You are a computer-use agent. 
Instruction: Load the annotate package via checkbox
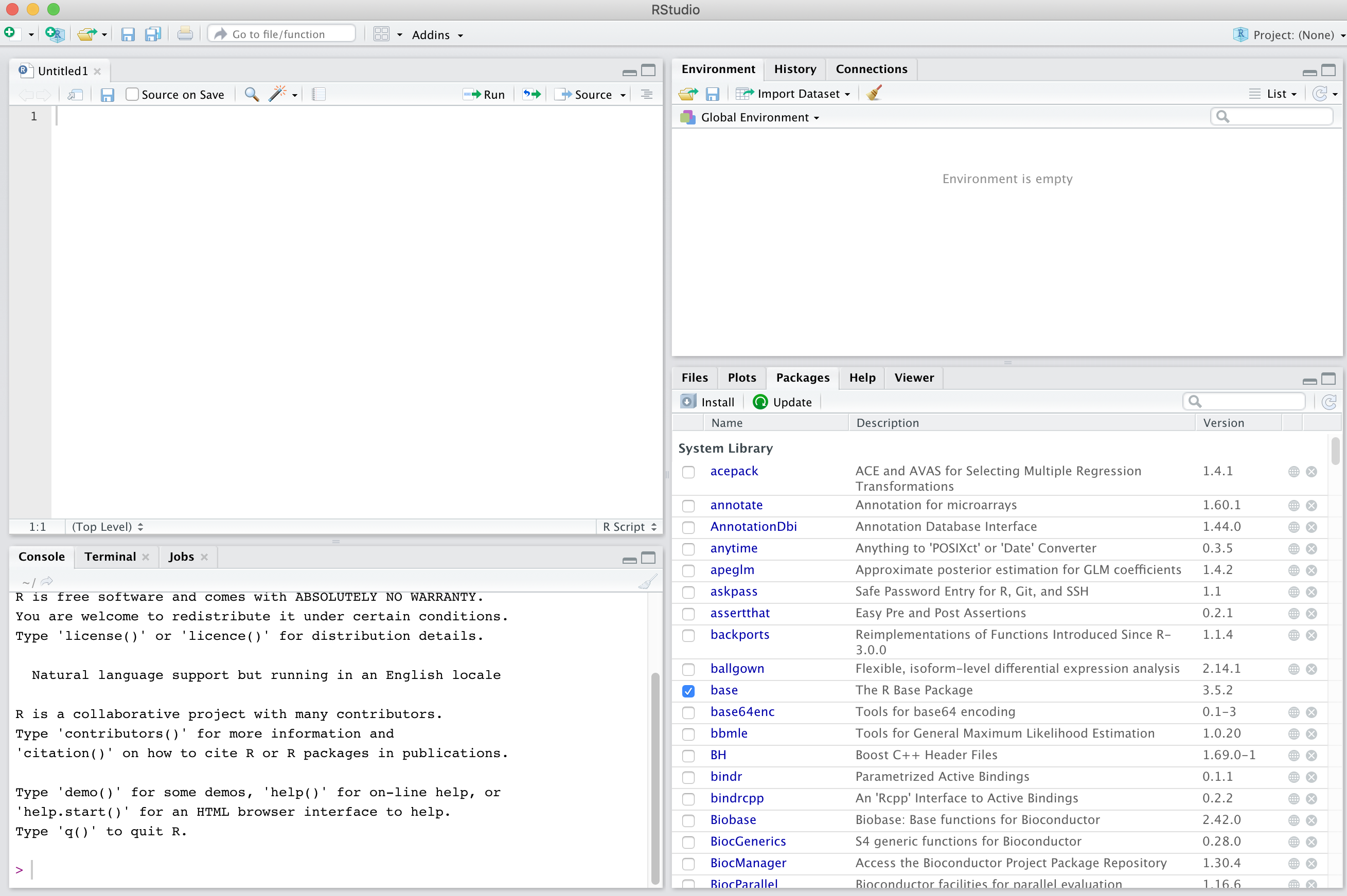[x=688, y=506]
